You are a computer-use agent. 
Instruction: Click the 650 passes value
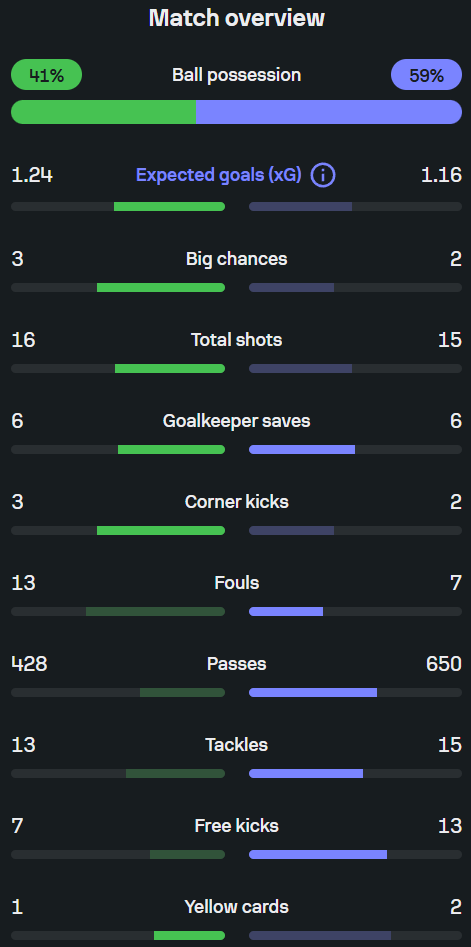click(444, 664)
